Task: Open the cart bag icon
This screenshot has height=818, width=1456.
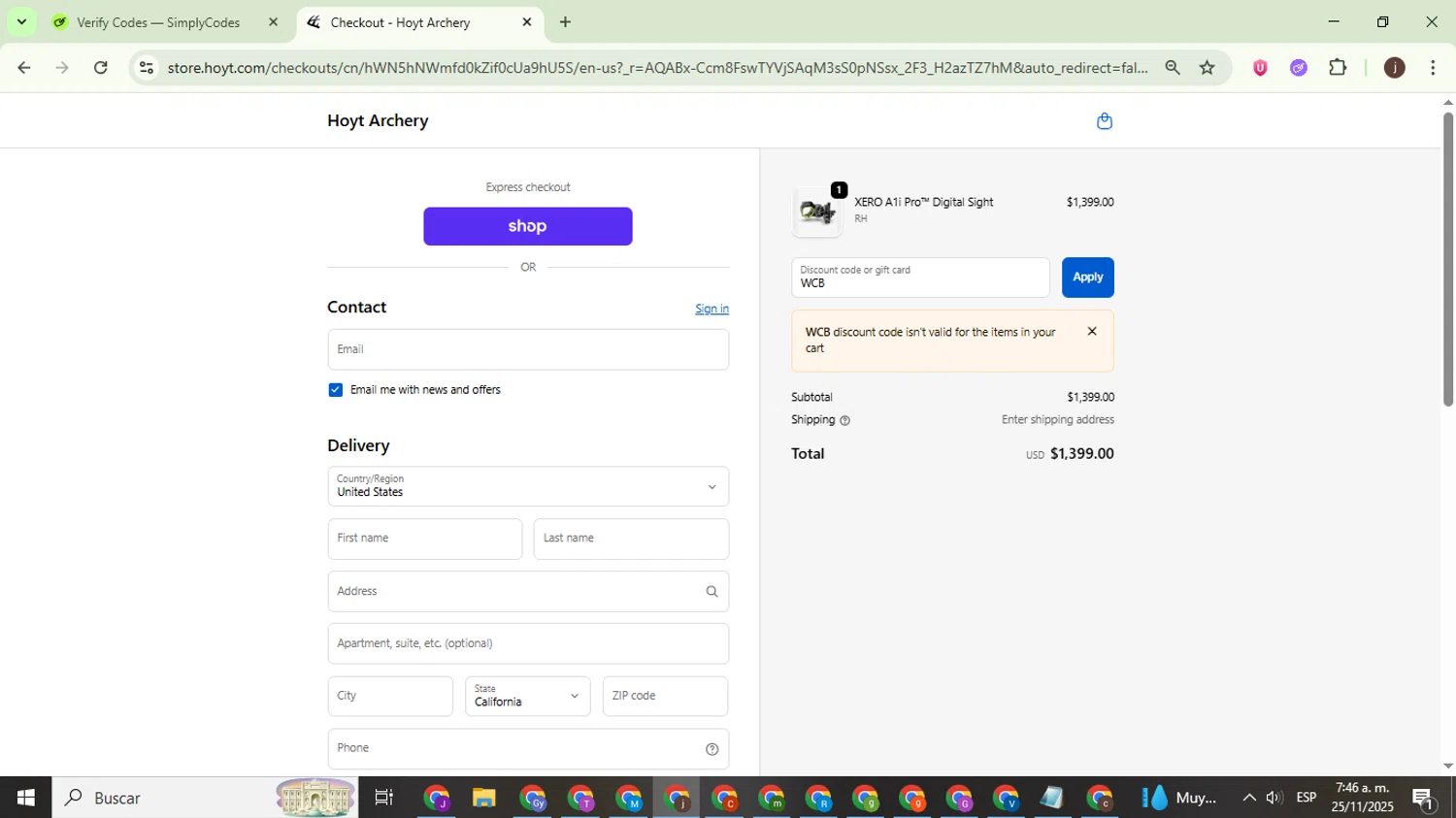Action: 1104,121
